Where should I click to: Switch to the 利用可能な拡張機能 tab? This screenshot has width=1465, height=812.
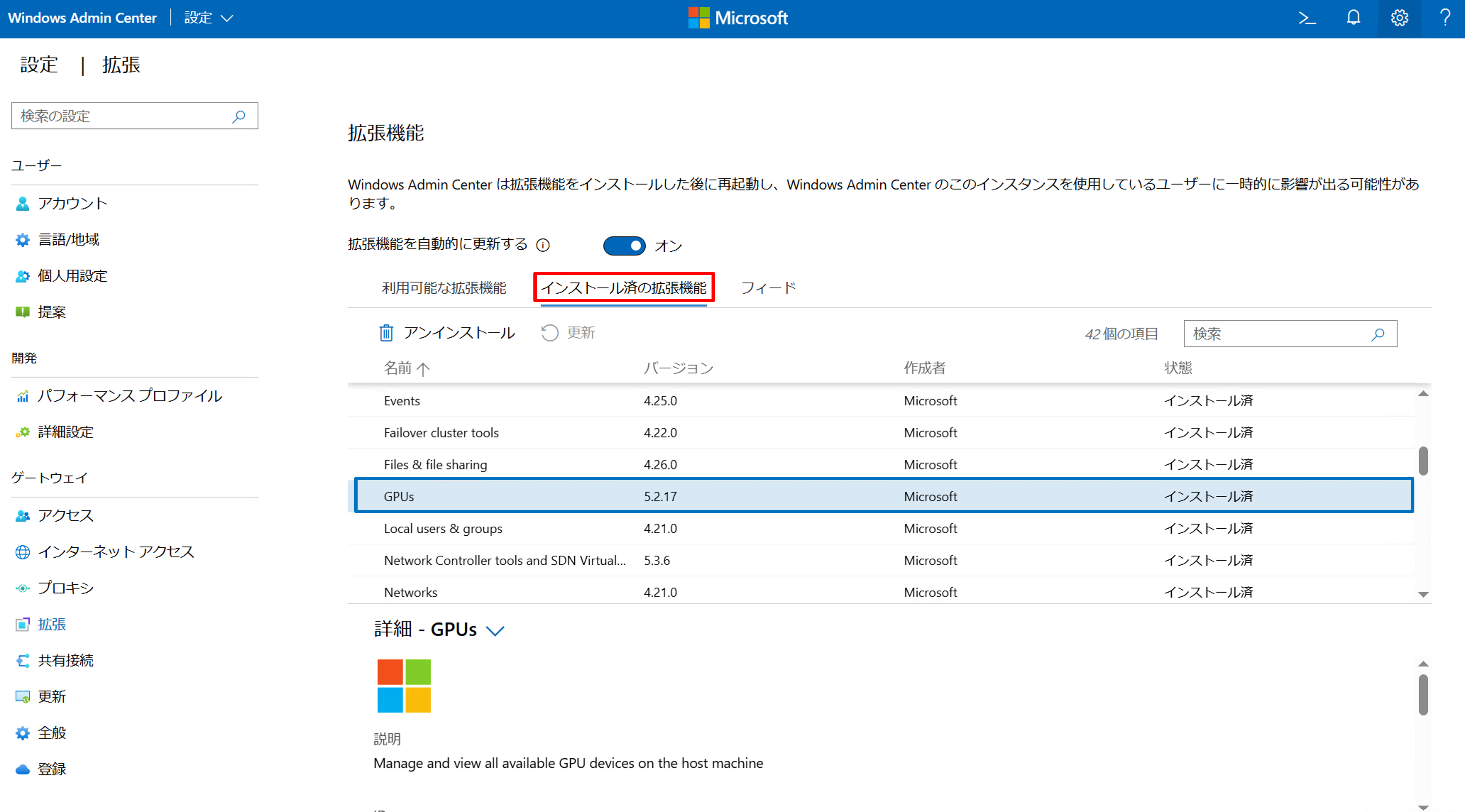(x=443, y=288)
